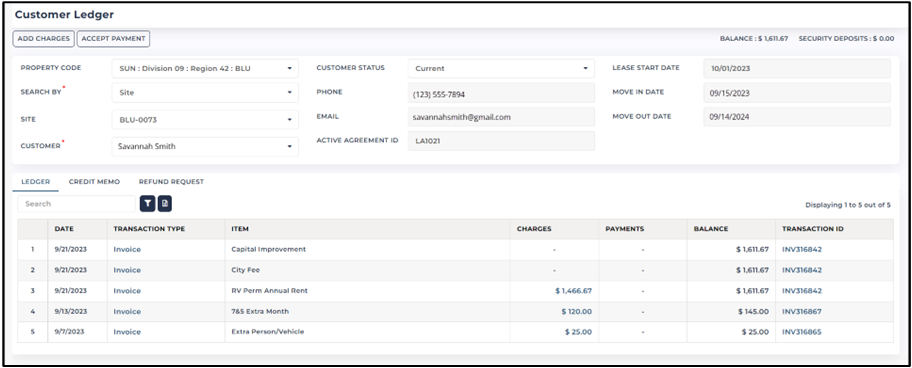Click the Move Out Date field
The width and height of the screenshot is (912, 368).
click(x=797, y=117)
